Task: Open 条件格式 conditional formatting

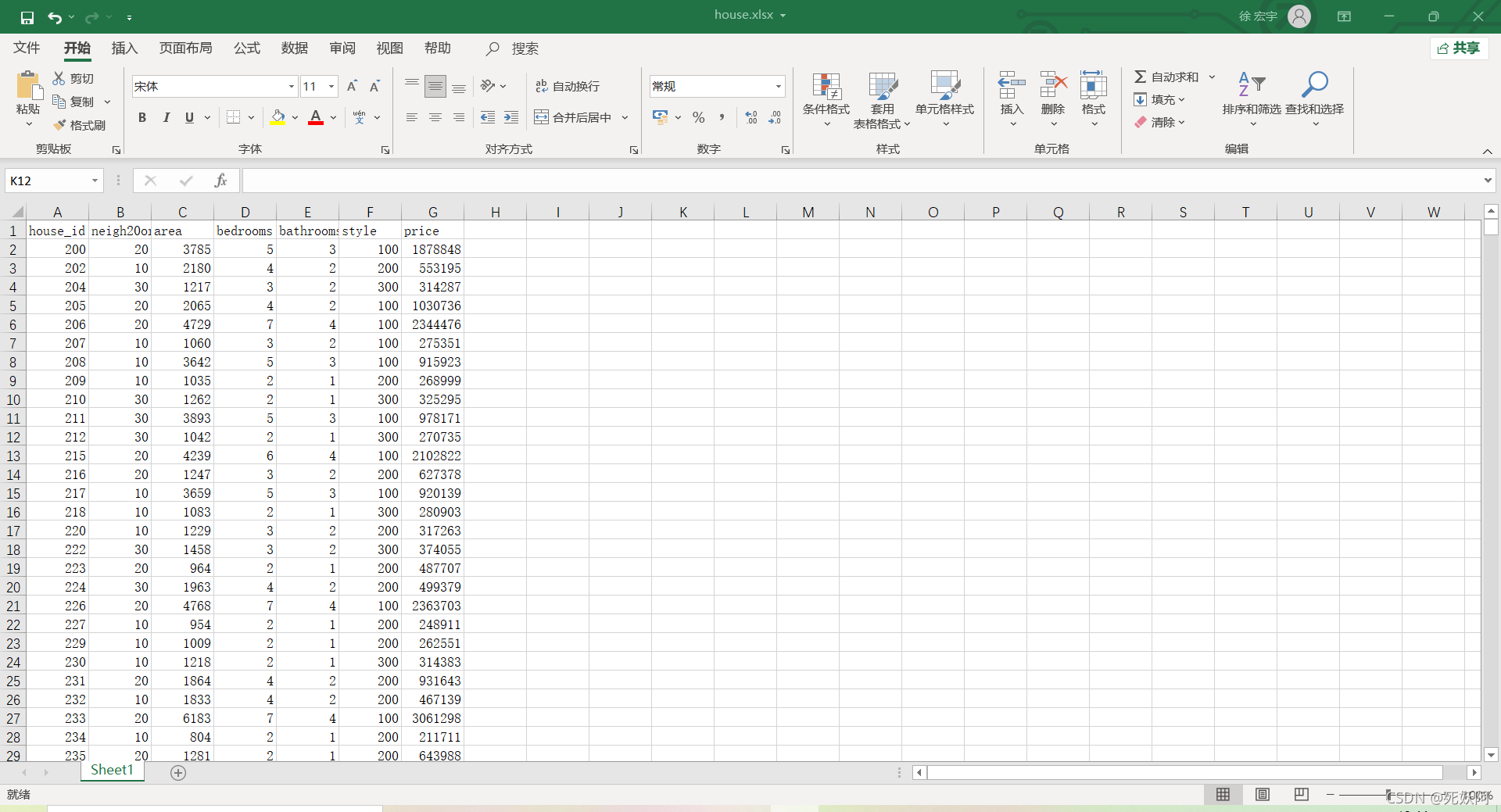Action: click(826, 99)
